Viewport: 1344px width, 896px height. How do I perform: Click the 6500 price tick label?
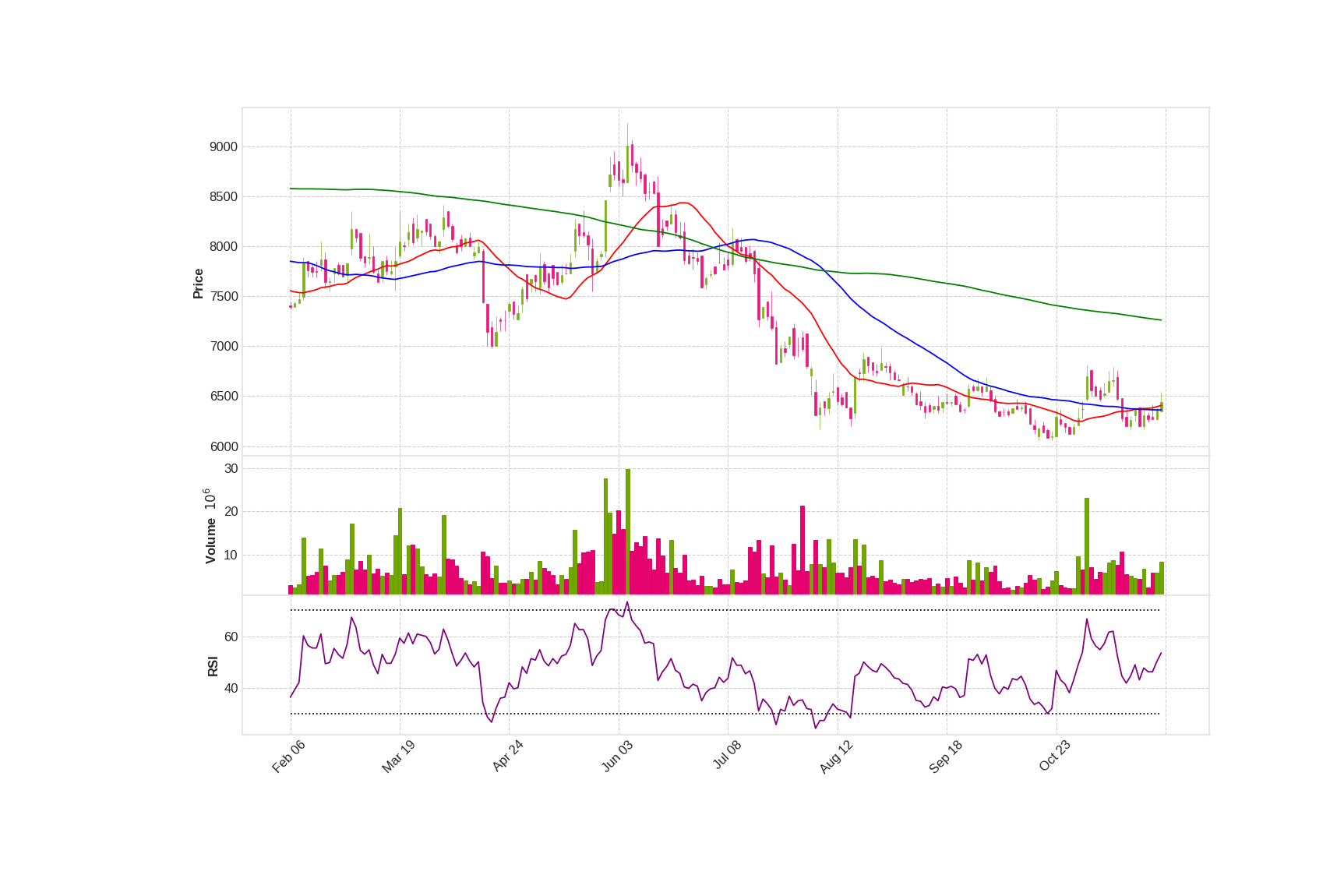[224, 397]
